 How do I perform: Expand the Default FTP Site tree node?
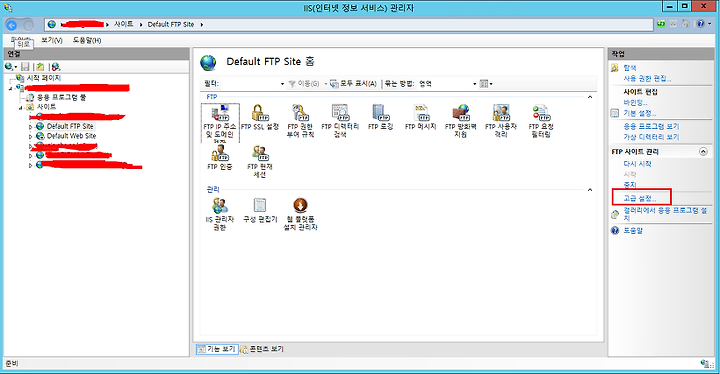coord(30,126)
